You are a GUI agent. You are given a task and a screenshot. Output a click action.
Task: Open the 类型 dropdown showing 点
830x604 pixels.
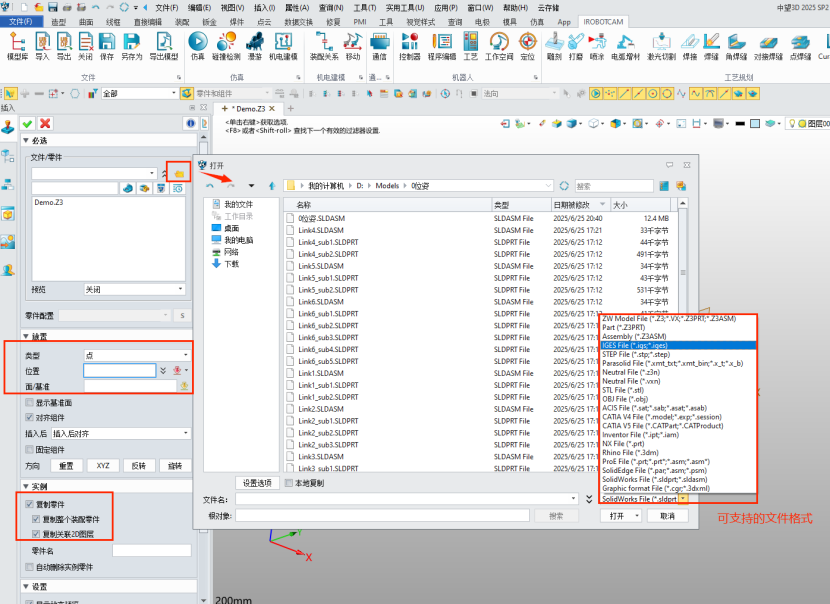[x=137, y=355]
